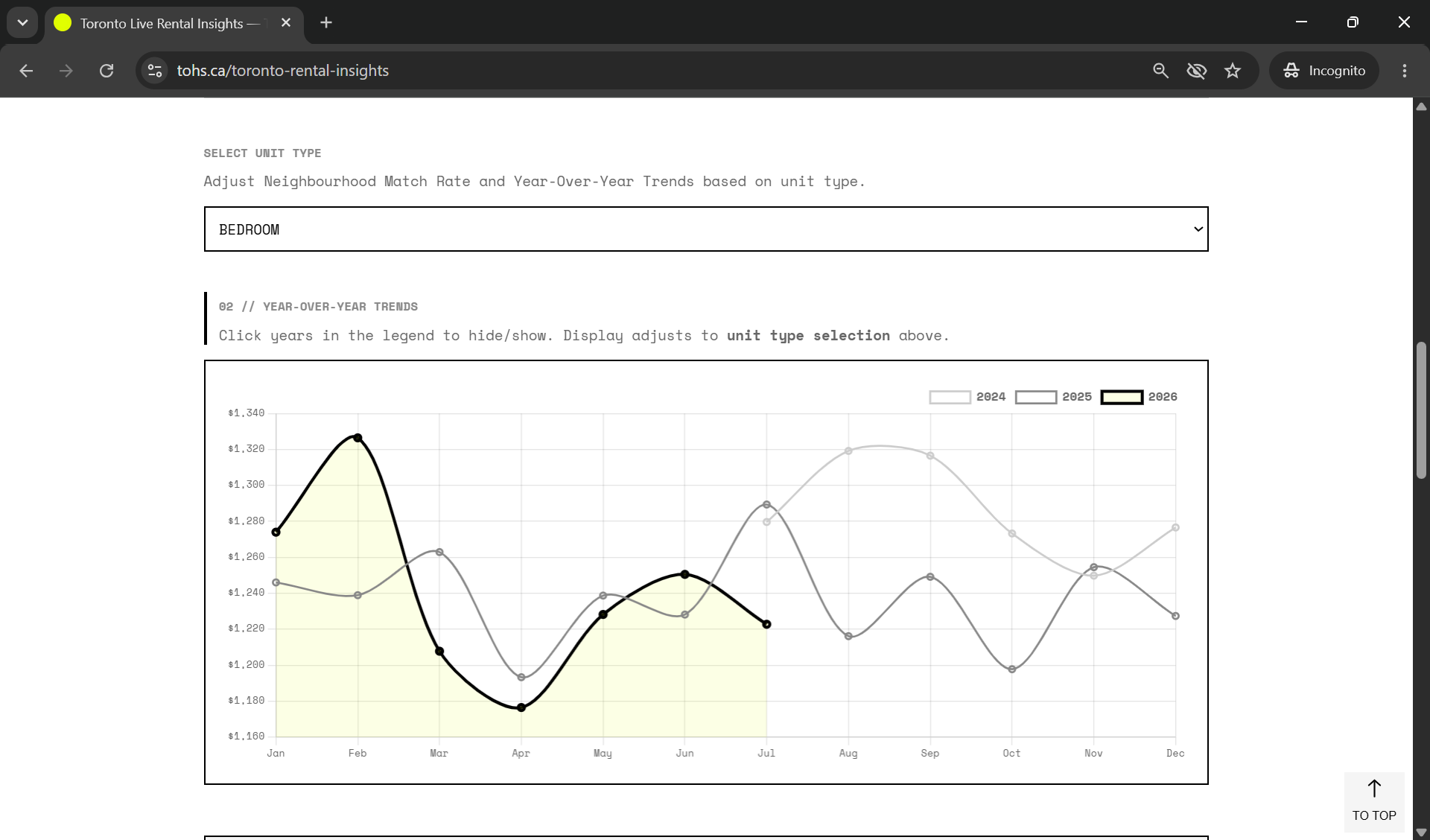Viewport: 1430px width, 840px height.
Task: Click the 'SELECT UNIT TYPE' heading
Action: click(262, 153)
